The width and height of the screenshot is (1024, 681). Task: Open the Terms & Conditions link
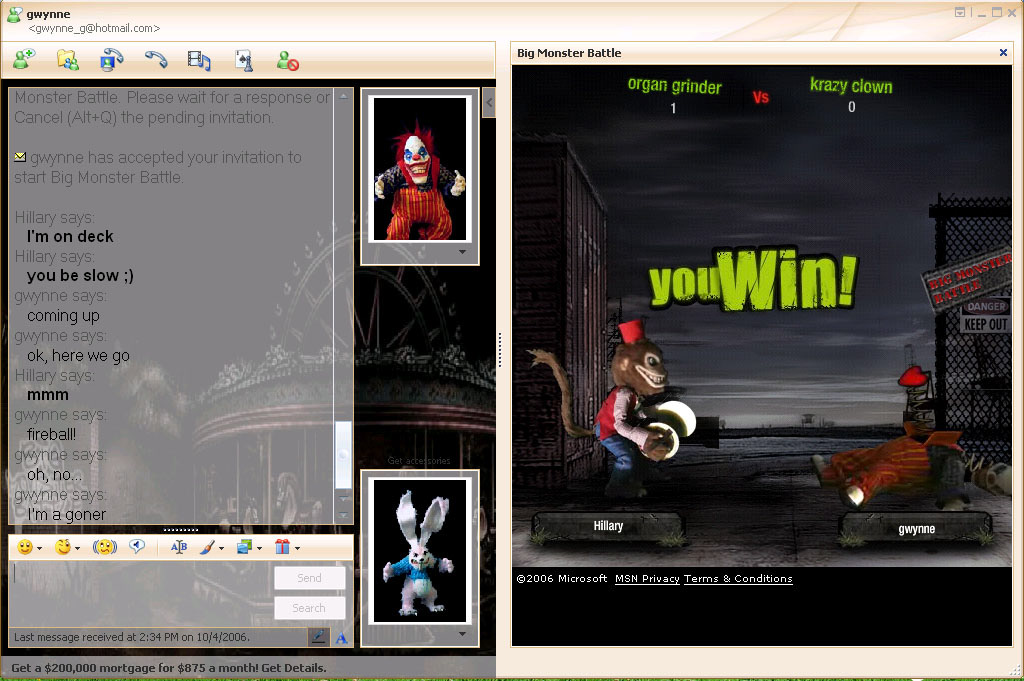pyautogui.click(x=738, y=578)
